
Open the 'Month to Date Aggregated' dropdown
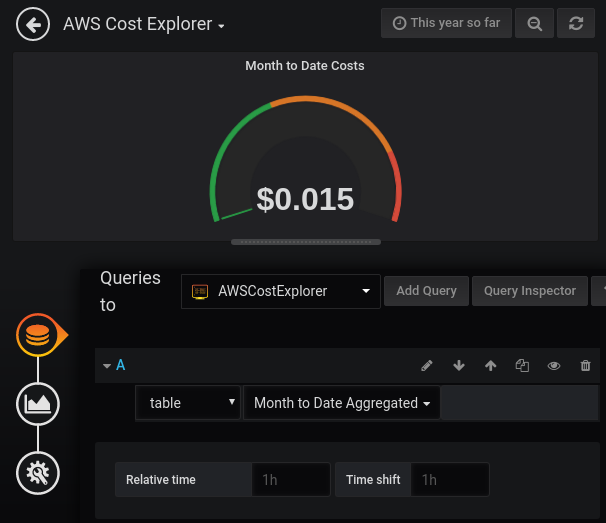[342, 403]
